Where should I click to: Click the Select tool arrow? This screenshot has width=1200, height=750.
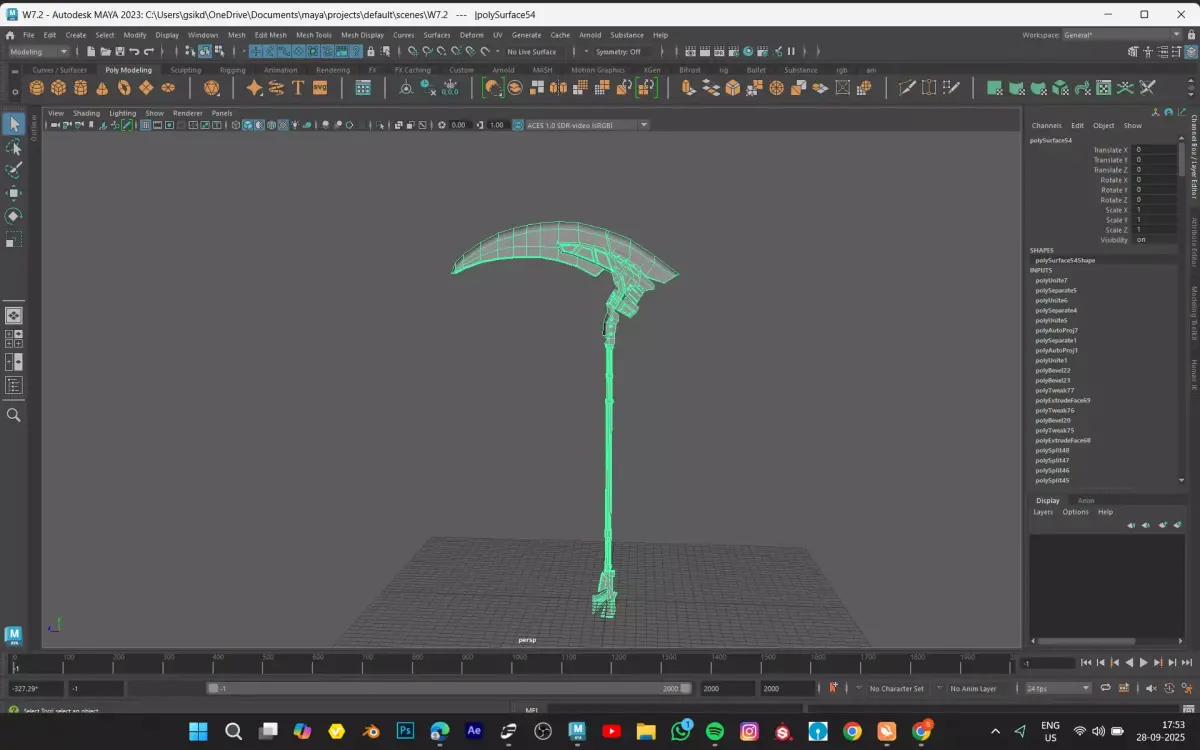[x=14, y=124]
